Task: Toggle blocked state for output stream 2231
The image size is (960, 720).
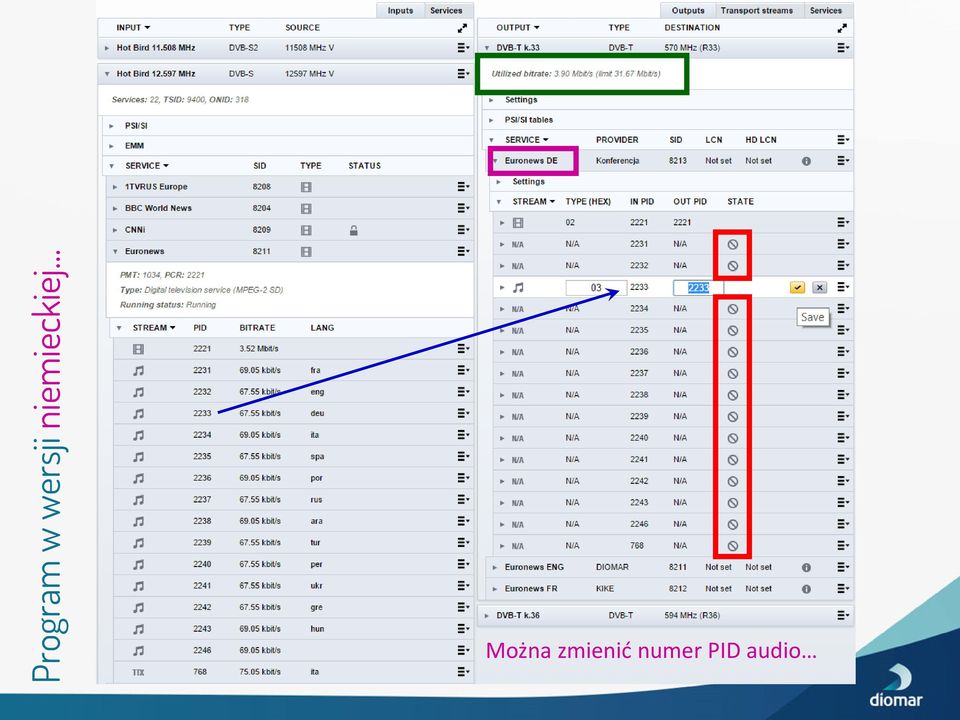Action: point(732,244)
